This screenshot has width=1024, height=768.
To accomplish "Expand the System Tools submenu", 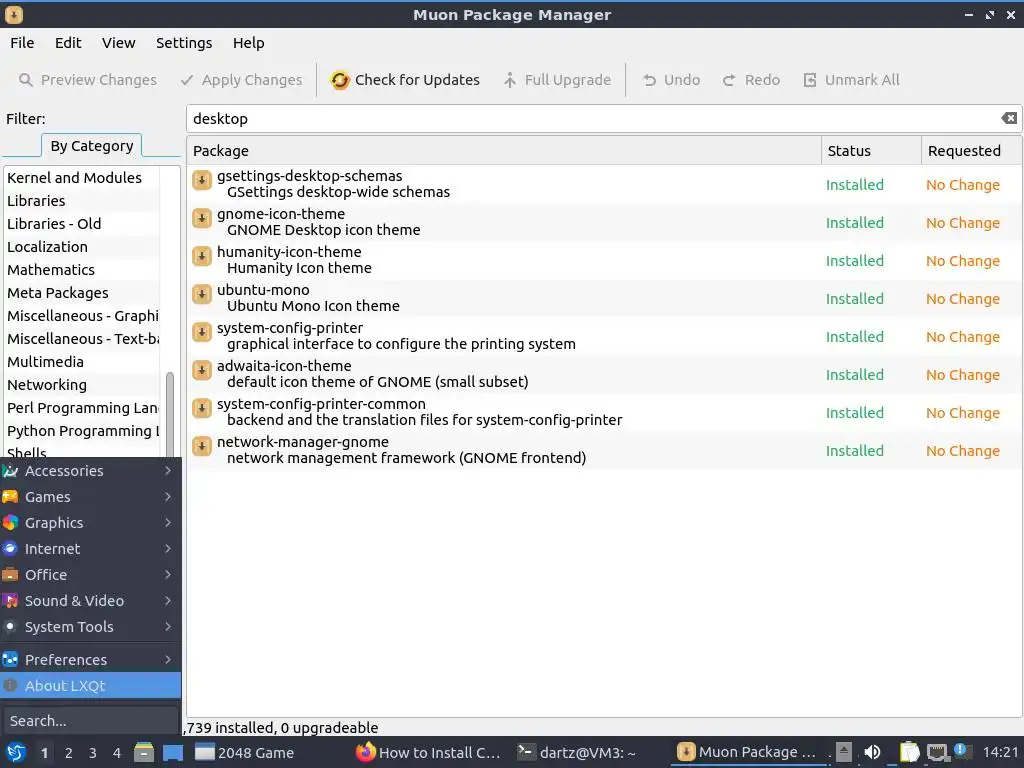I will click(91, 627).
